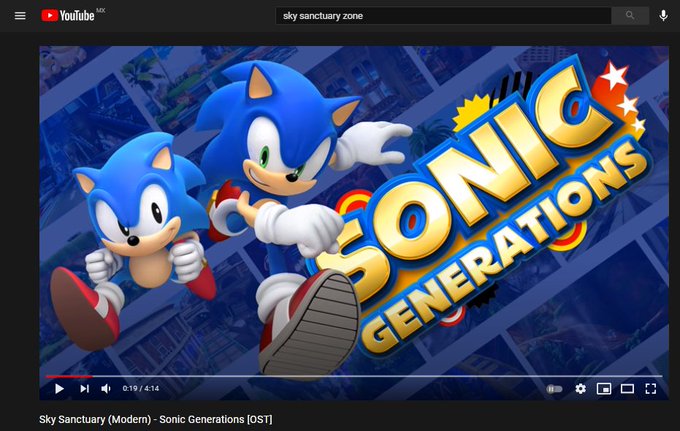Click the search field containing 'sky sanctuary zone'
The width and height of the screenshot is (680, 431).
443,16
